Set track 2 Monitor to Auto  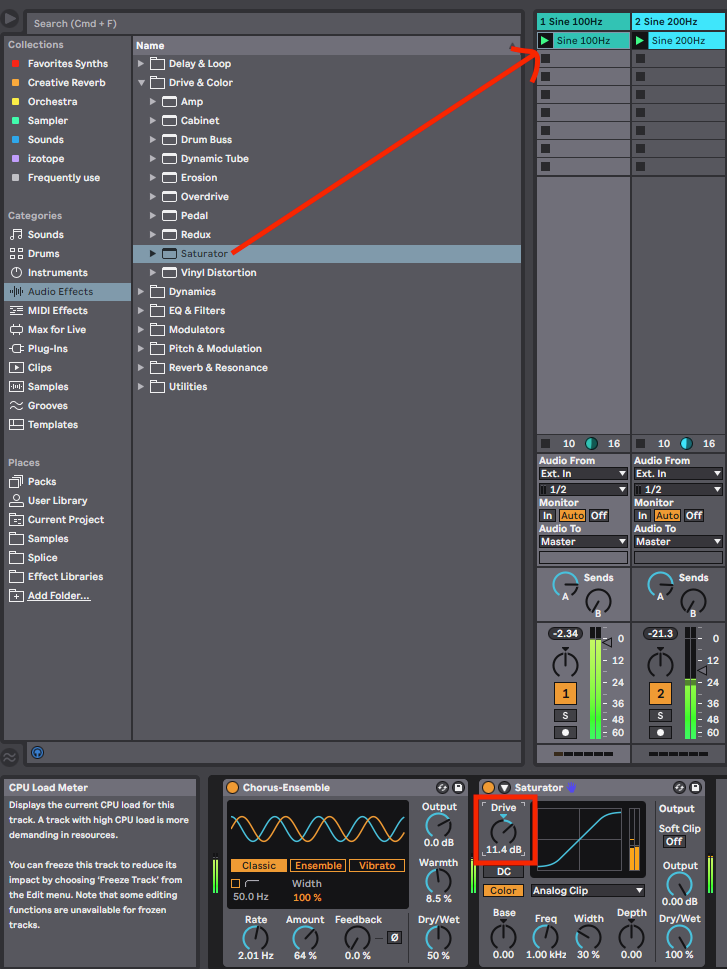pos(667,516)
